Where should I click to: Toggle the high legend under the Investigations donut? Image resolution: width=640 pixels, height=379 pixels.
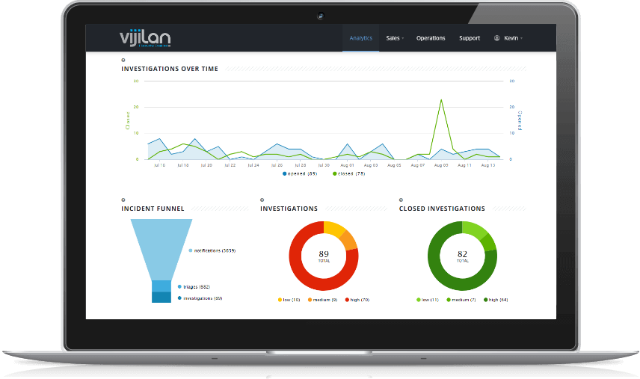[x=357, y=300]
